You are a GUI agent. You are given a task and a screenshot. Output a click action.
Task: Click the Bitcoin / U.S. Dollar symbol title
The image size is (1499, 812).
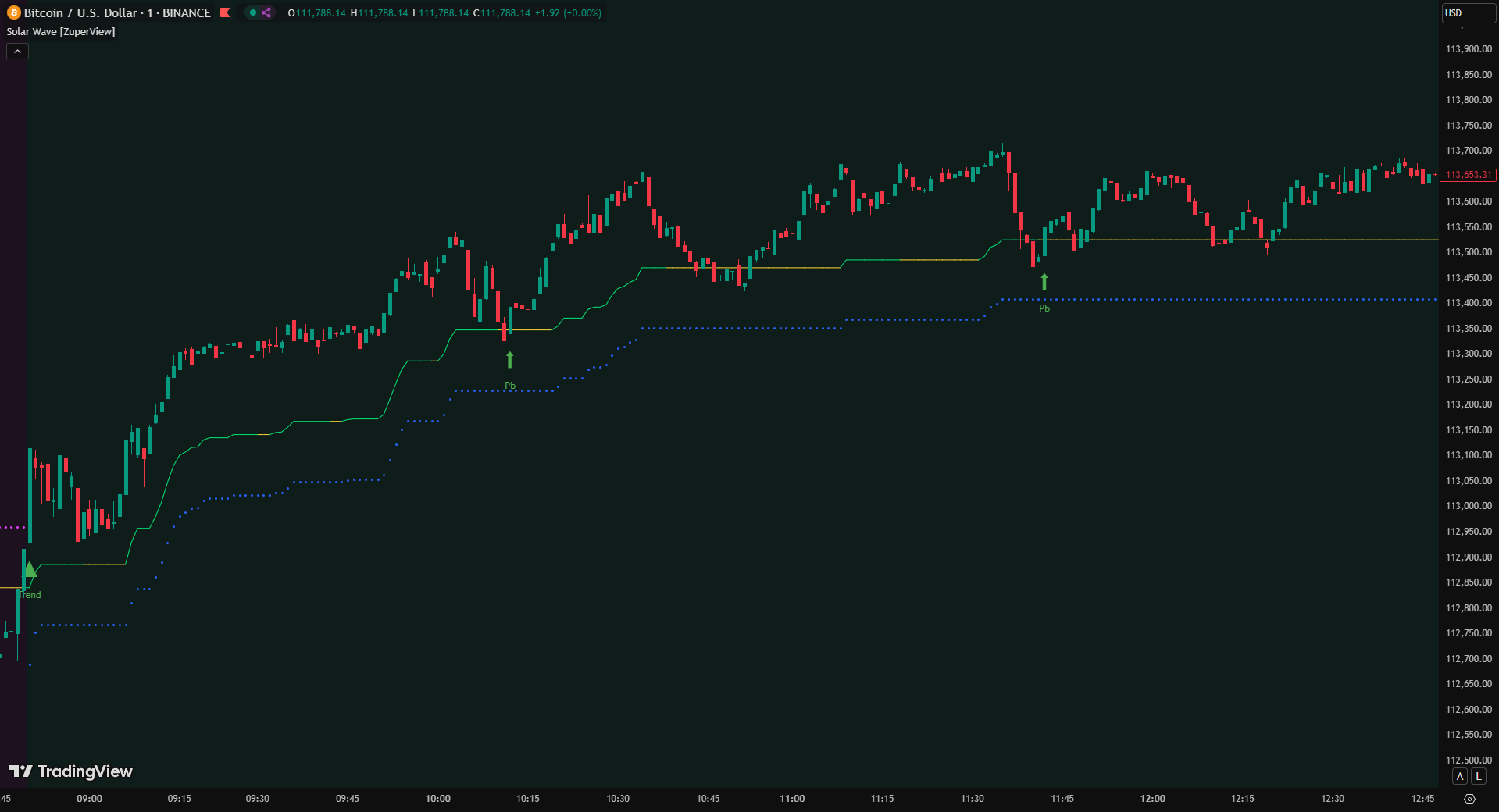click(117, 12)
